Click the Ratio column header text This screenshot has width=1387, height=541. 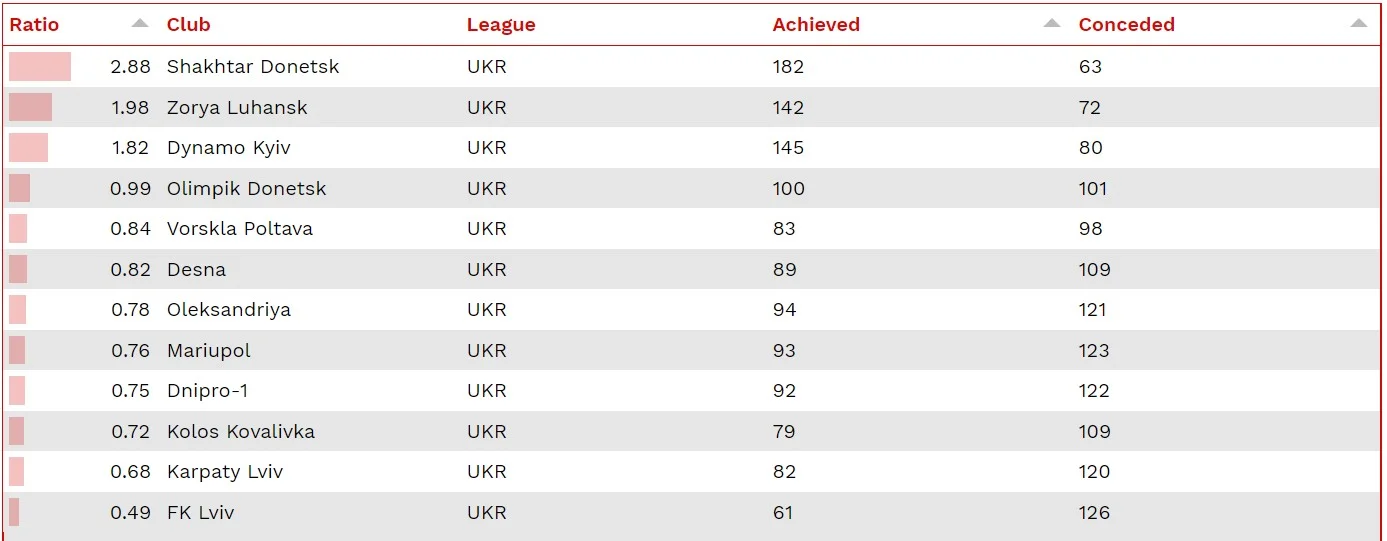35,25
